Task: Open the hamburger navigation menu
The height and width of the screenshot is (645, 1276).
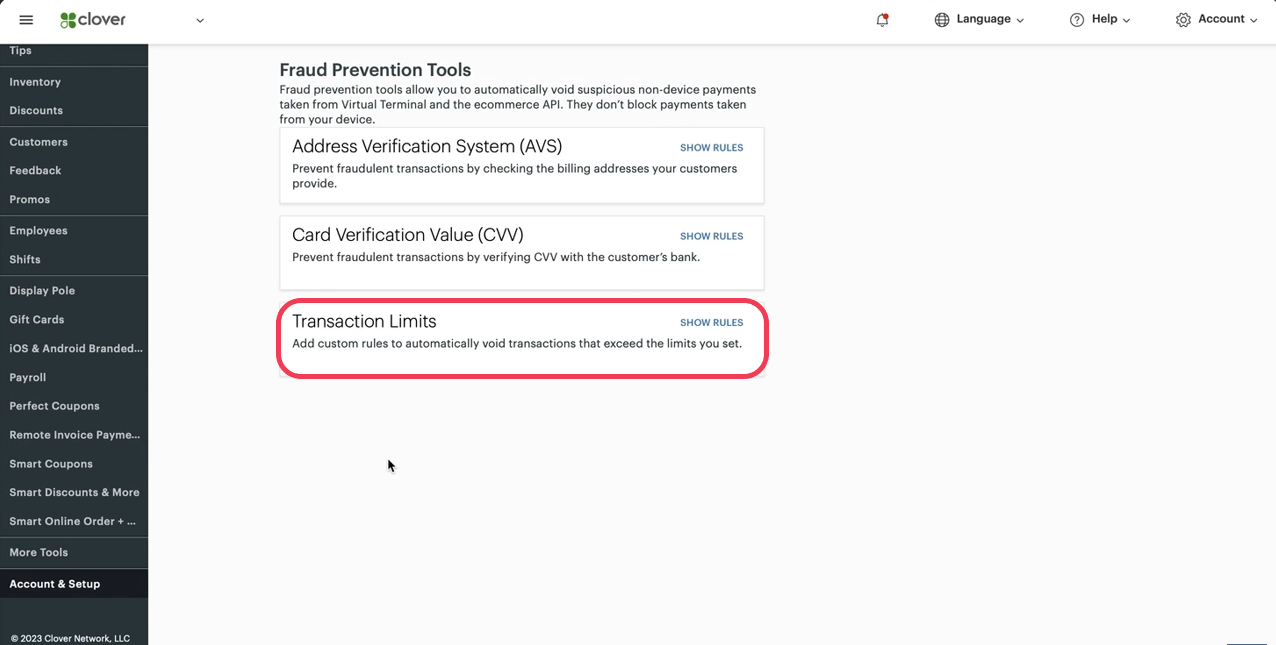Action: [x=26, y=20]
